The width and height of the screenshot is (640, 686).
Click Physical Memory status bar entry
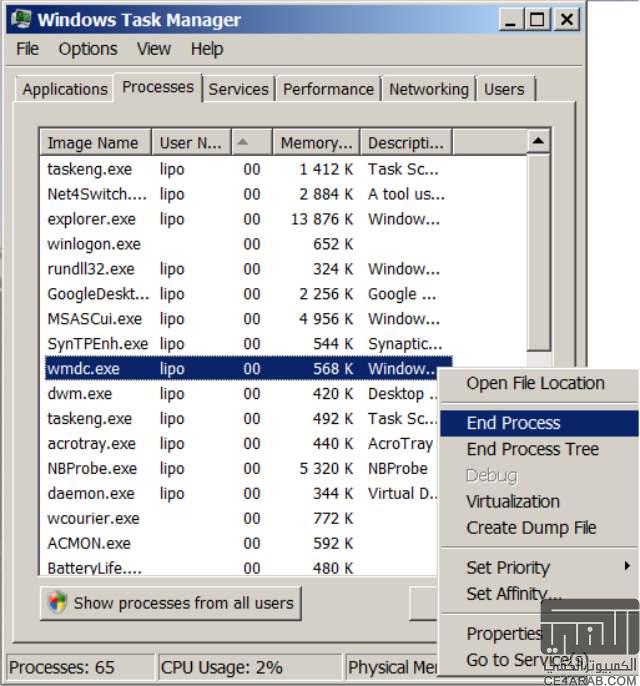(392, 668)
